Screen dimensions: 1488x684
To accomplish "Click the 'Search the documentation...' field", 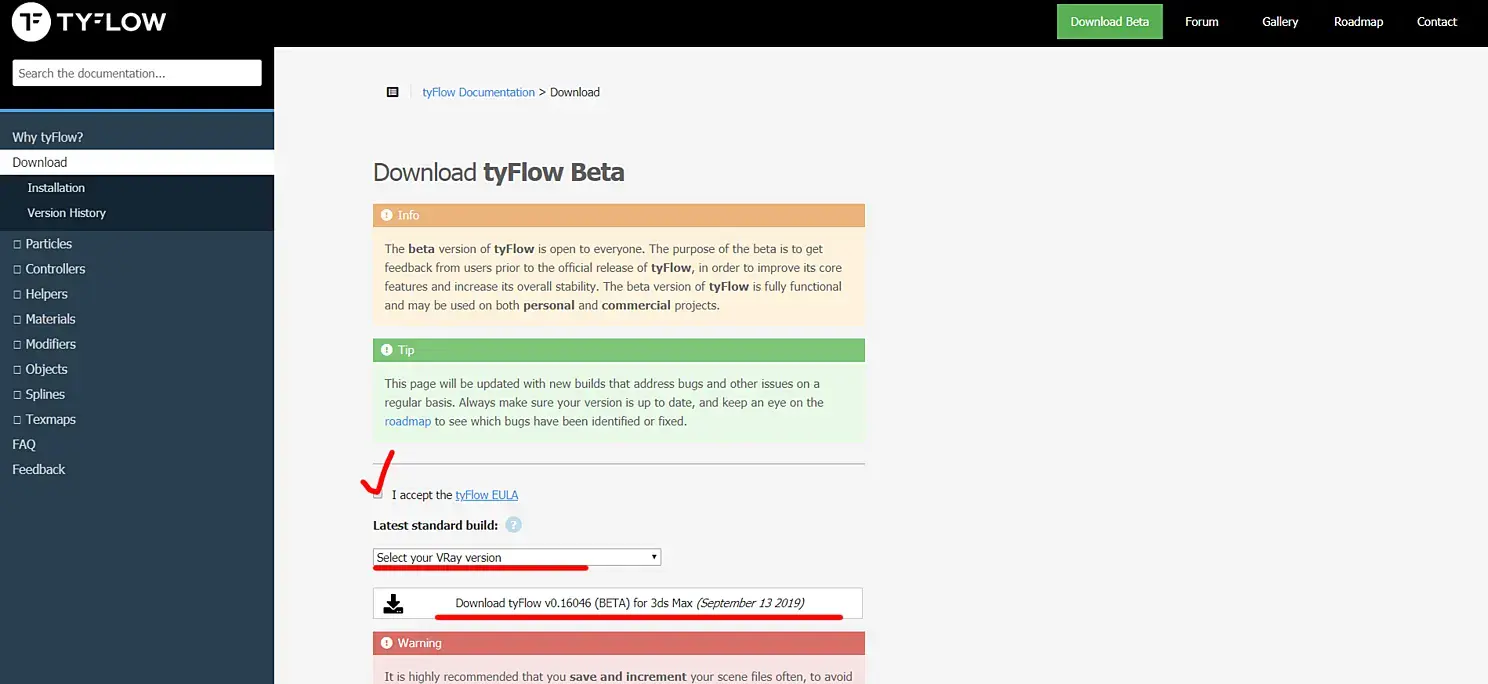I will point(137,73).
